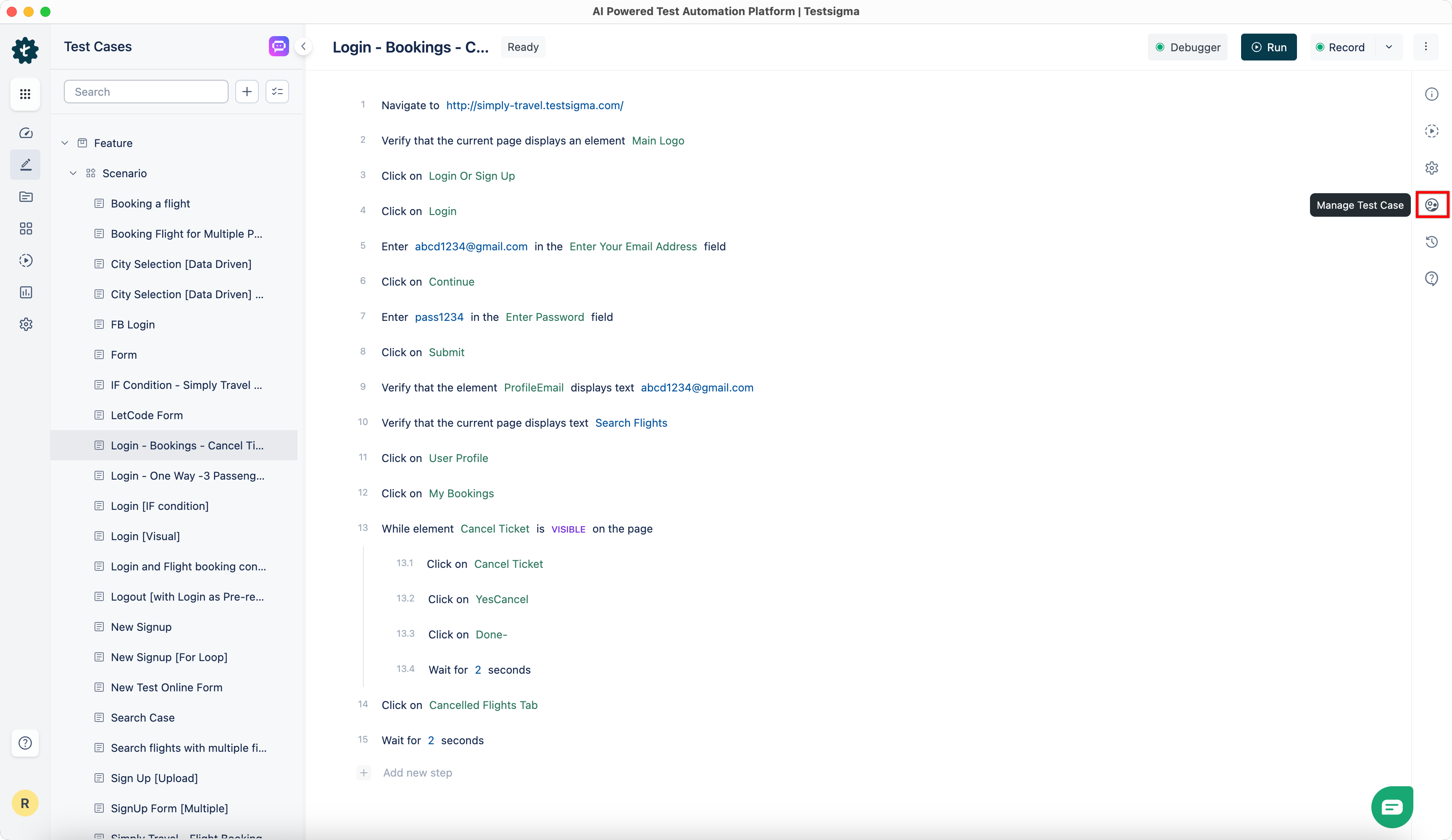
Task: Run the current test case
Action: pyautogui.click(x=1269, y=47)
